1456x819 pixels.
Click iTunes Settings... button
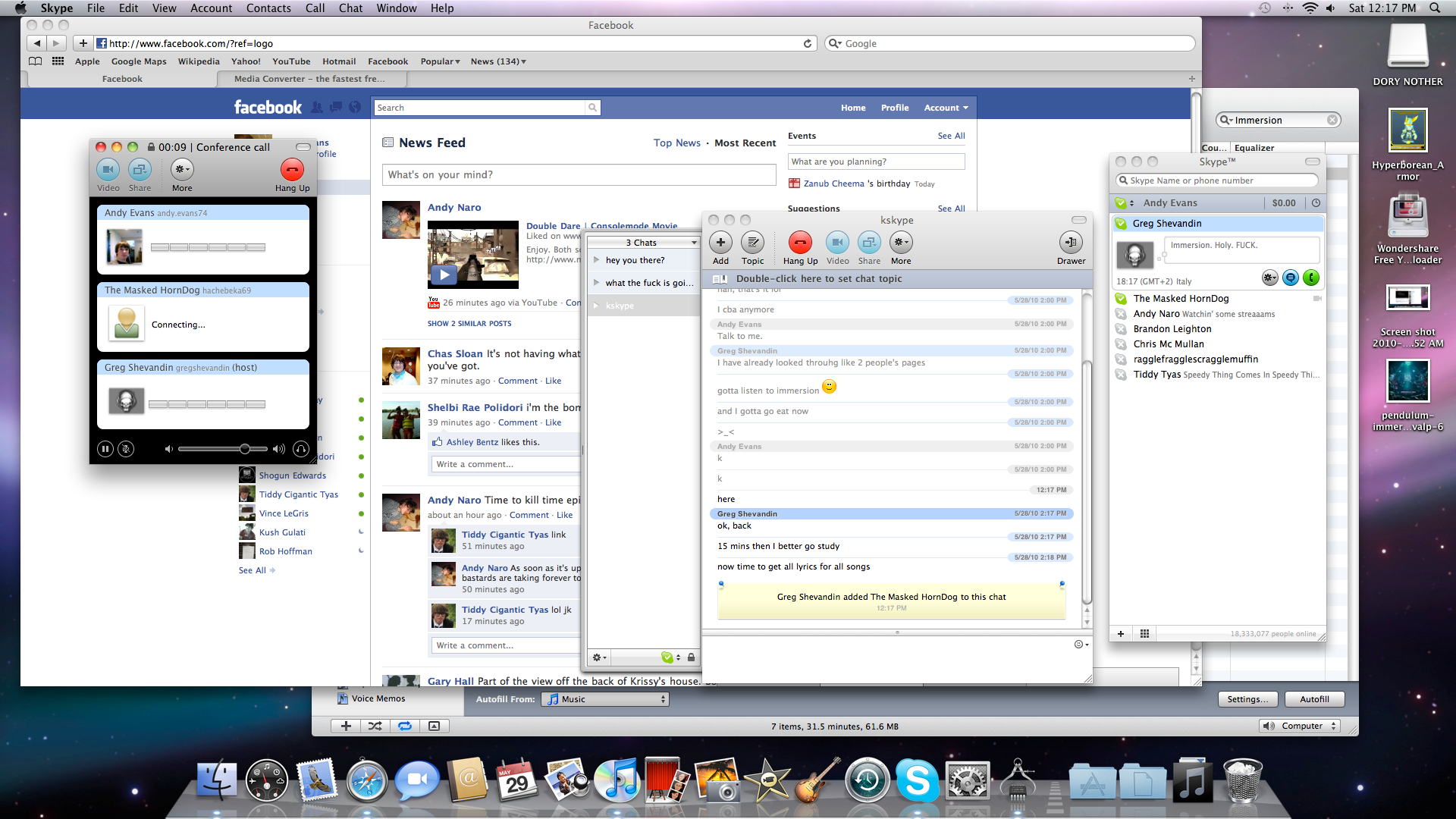[x=1247, y=700]
